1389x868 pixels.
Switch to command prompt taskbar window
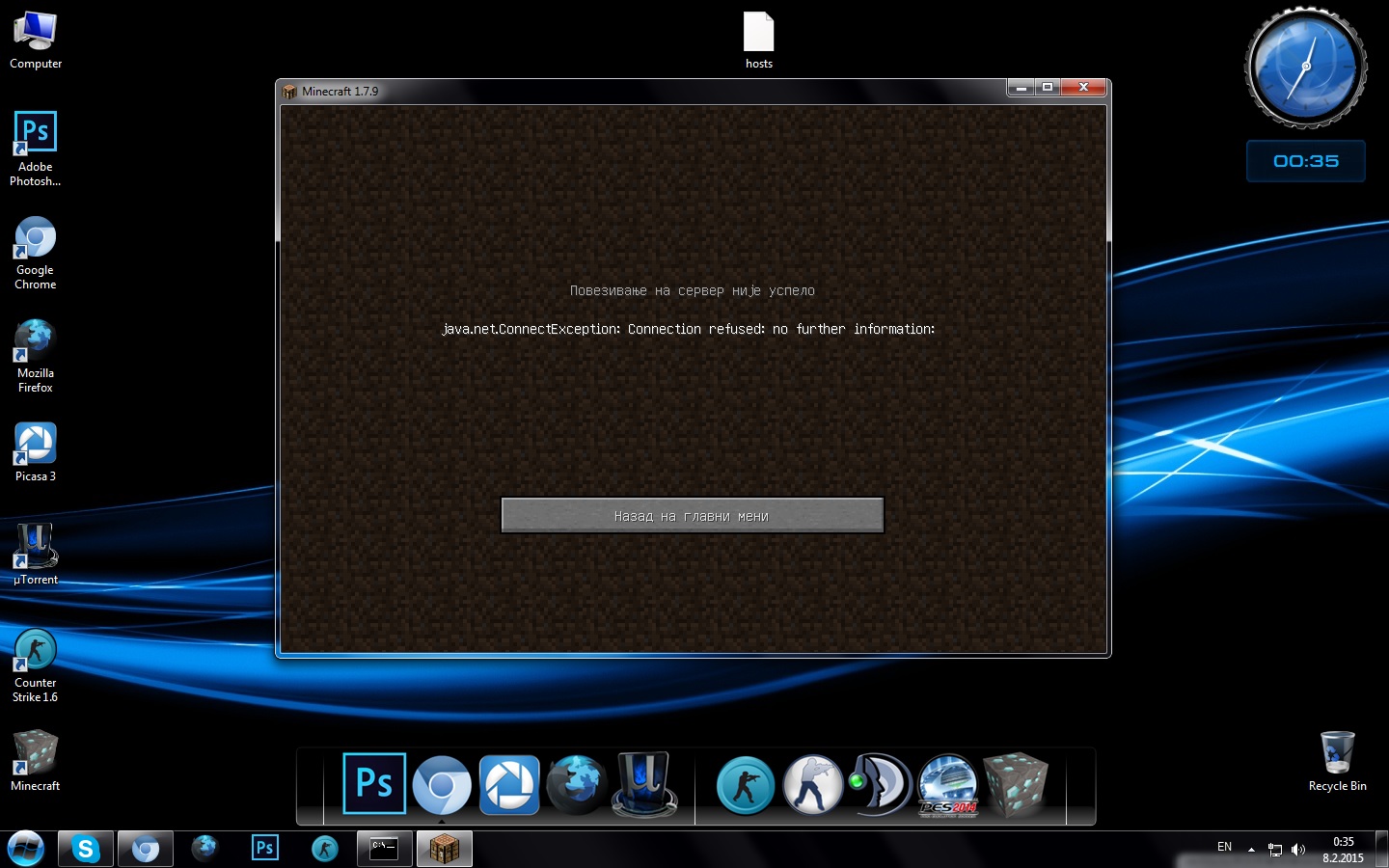tap(385, 849)
